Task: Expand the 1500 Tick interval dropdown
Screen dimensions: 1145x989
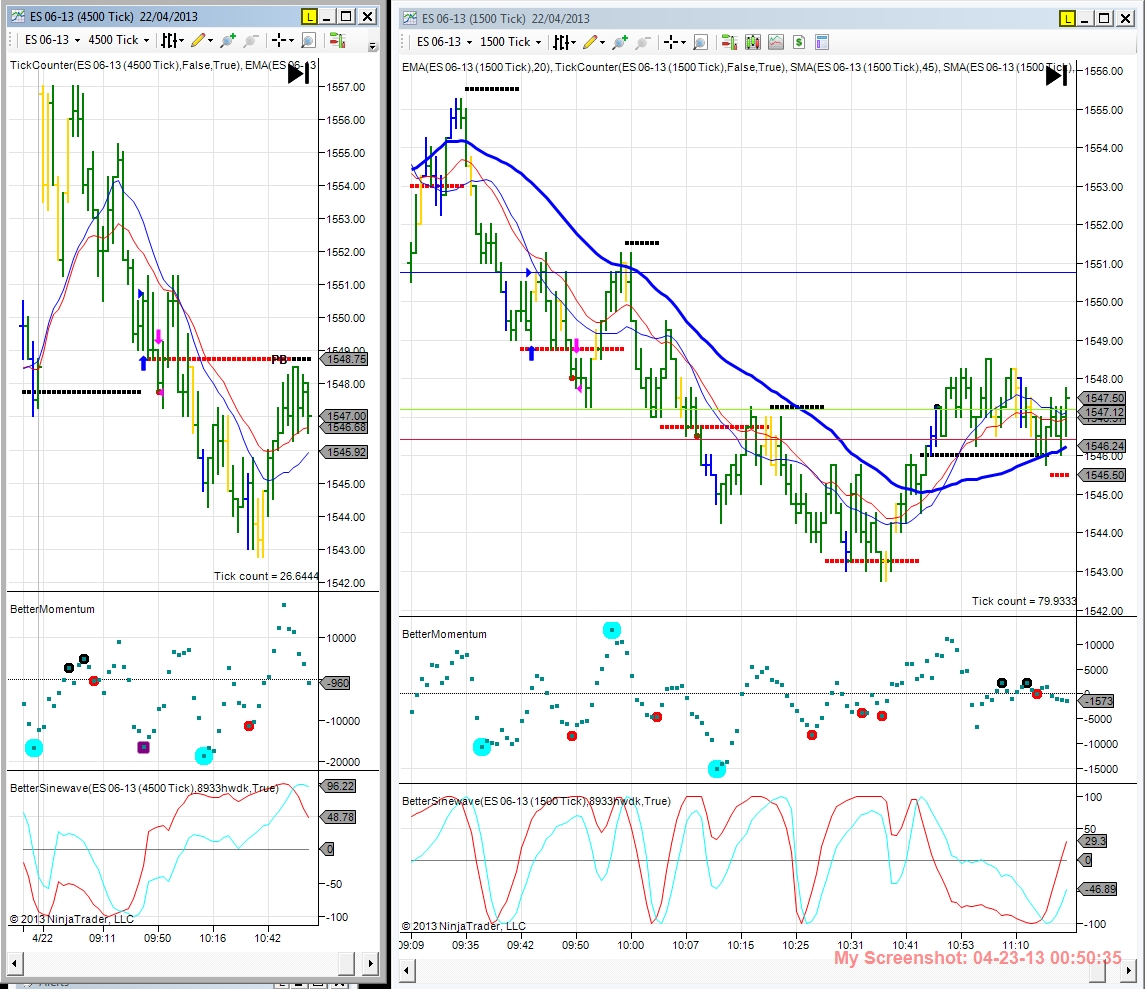Action: click(510, 42)
